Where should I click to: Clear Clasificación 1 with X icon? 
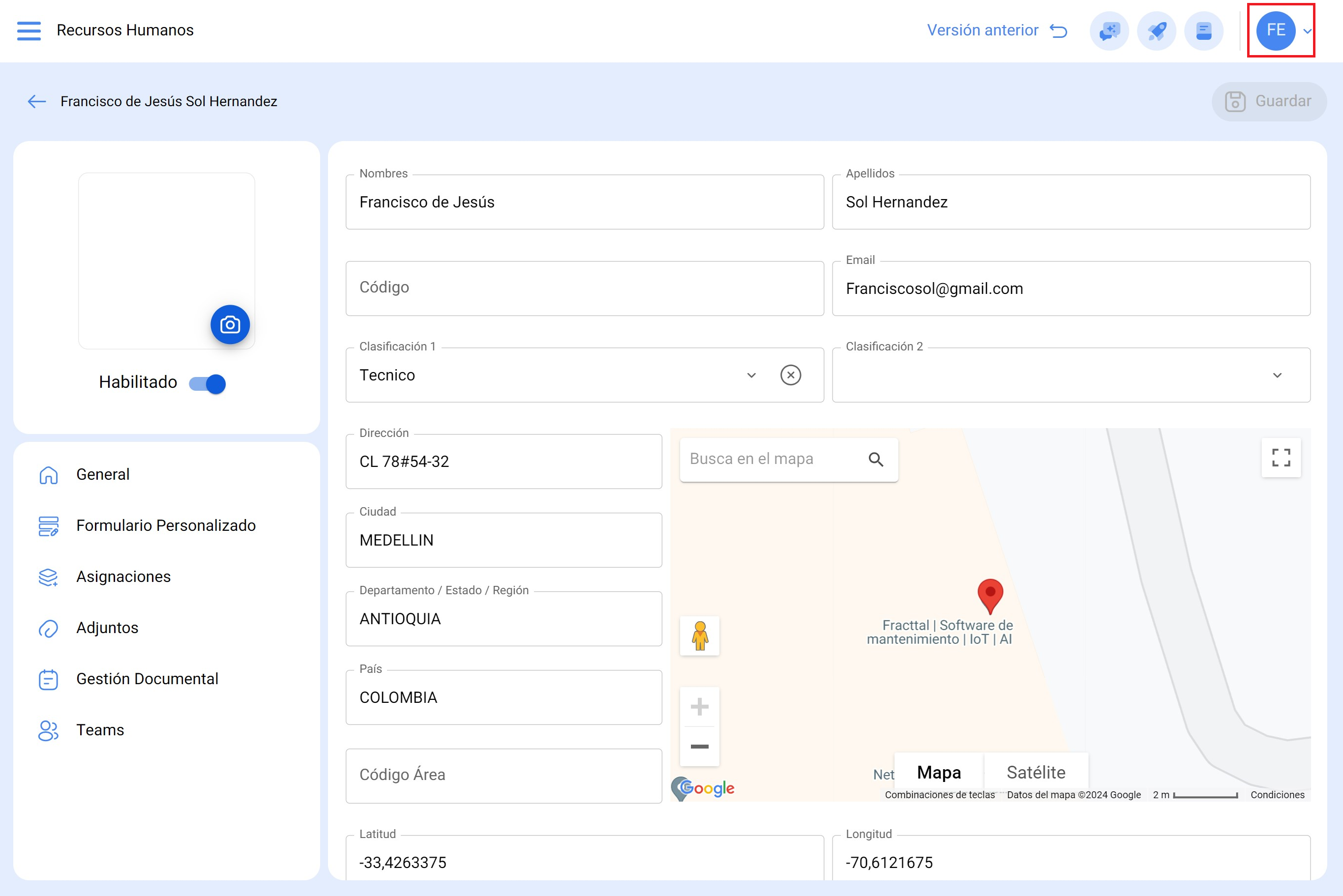[790, 376]
